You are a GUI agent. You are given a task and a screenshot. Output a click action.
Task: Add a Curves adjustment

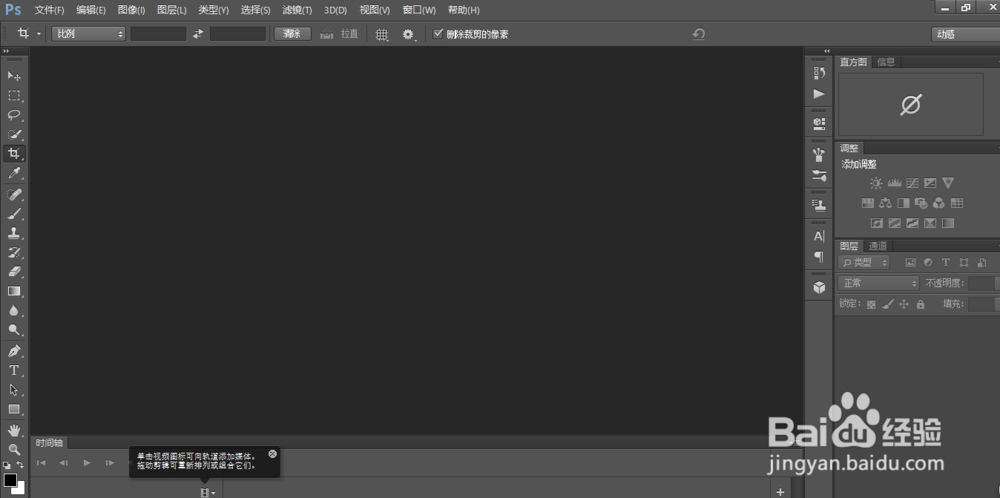912,183
